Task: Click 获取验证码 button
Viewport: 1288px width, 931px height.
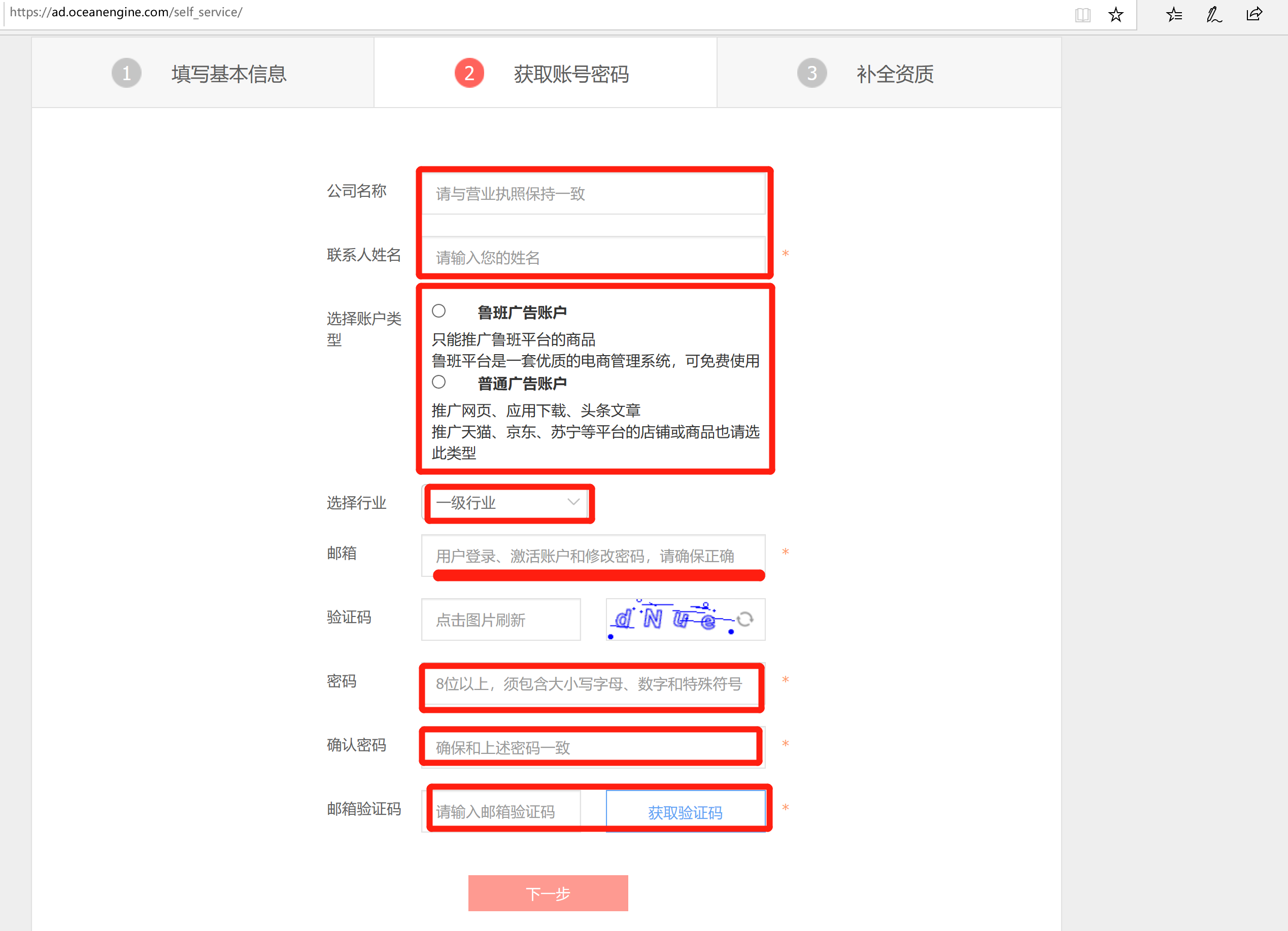Action: click(685, 812)
